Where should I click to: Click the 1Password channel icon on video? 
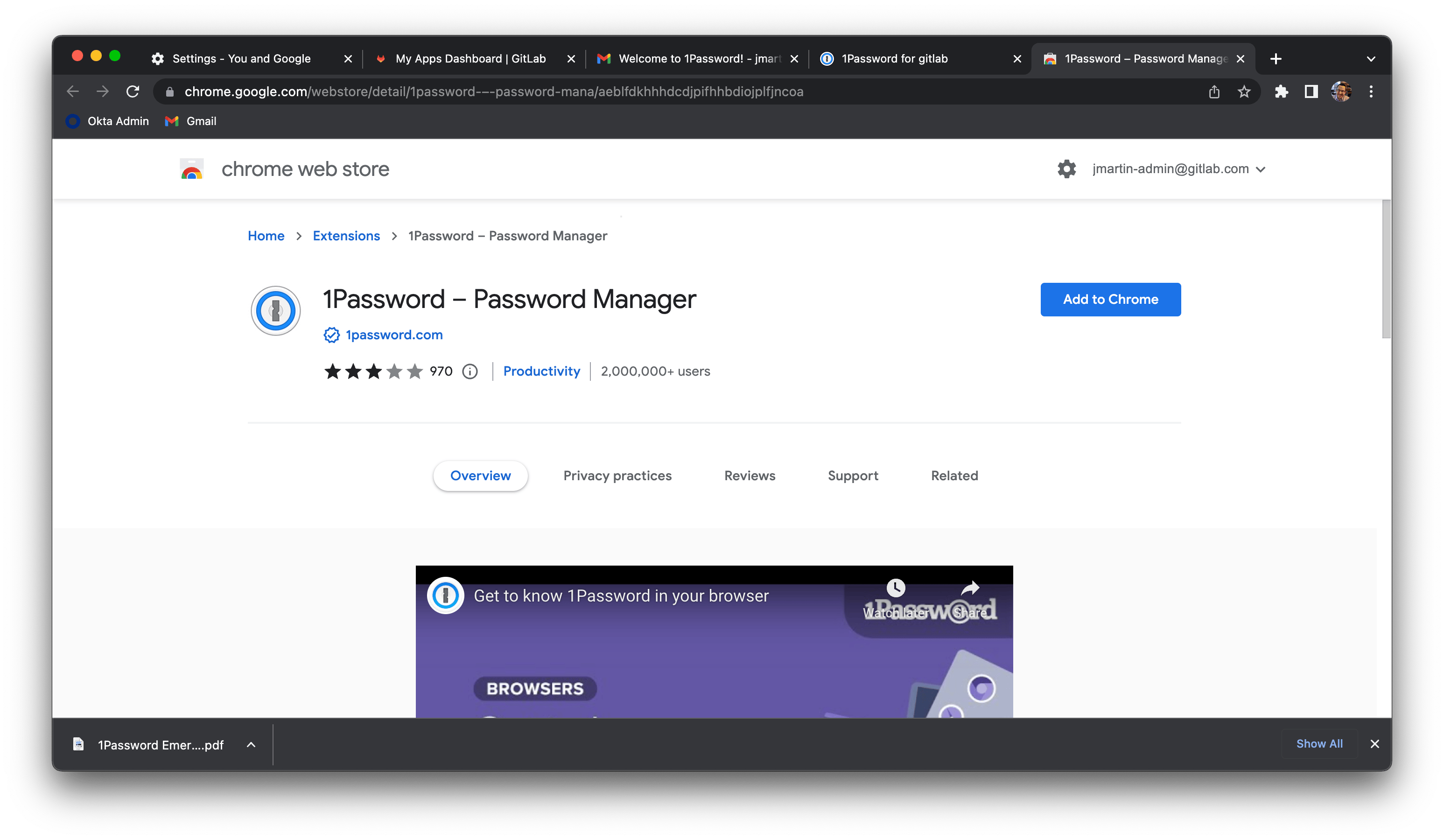click(445, 595)
